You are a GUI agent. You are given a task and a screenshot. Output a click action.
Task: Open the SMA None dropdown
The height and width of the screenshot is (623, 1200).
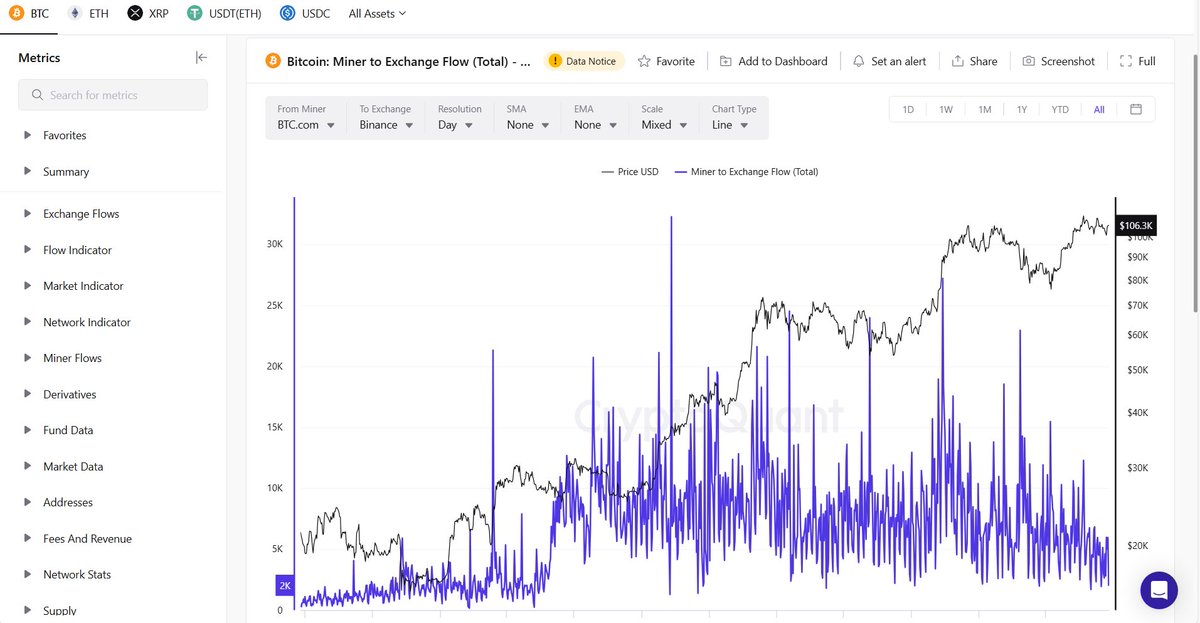pyautogui.click(x=528, y=117)
